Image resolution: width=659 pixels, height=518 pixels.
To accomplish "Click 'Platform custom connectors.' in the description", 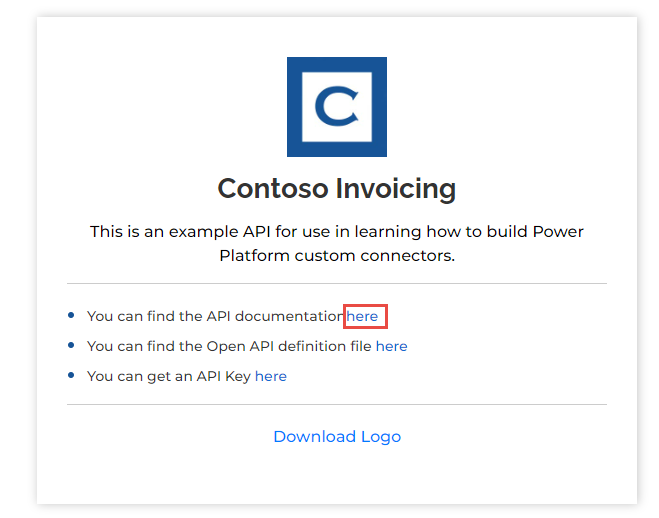I will click(x=337, y=255).
